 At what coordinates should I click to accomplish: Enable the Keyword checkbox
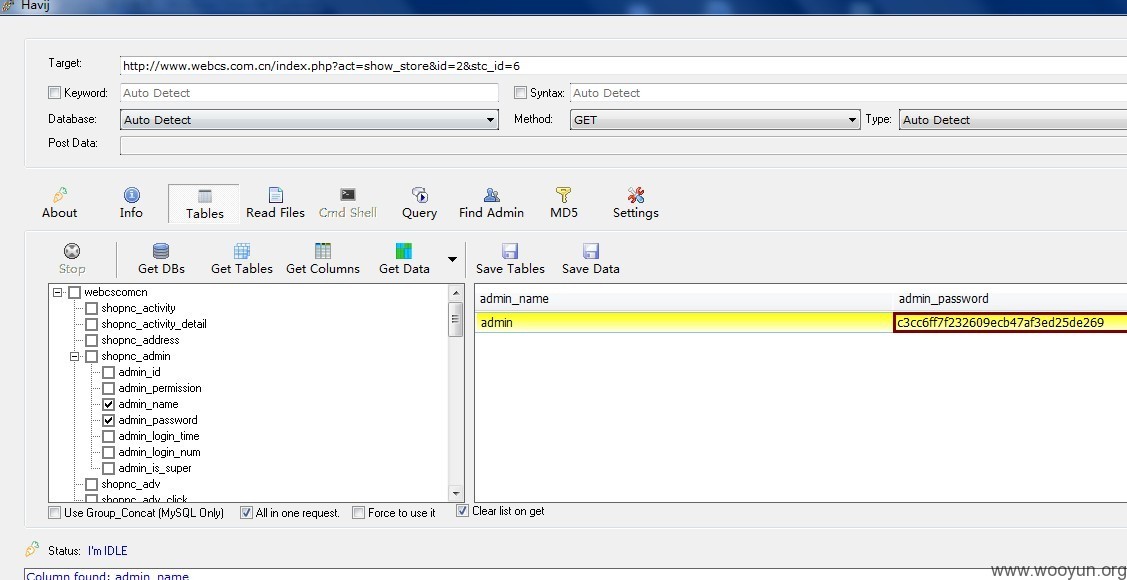pos(55,93)
